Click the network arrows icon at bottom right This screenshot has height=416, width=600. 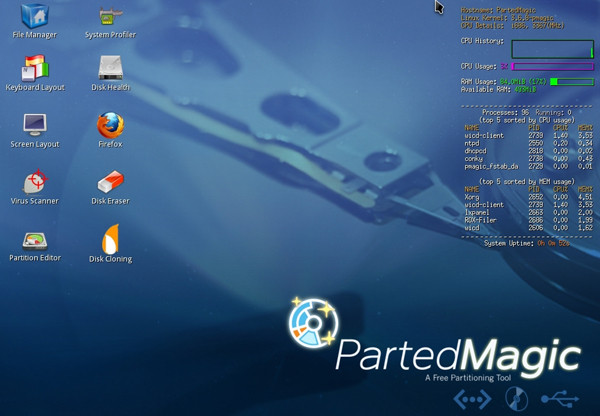click(472, 398)
